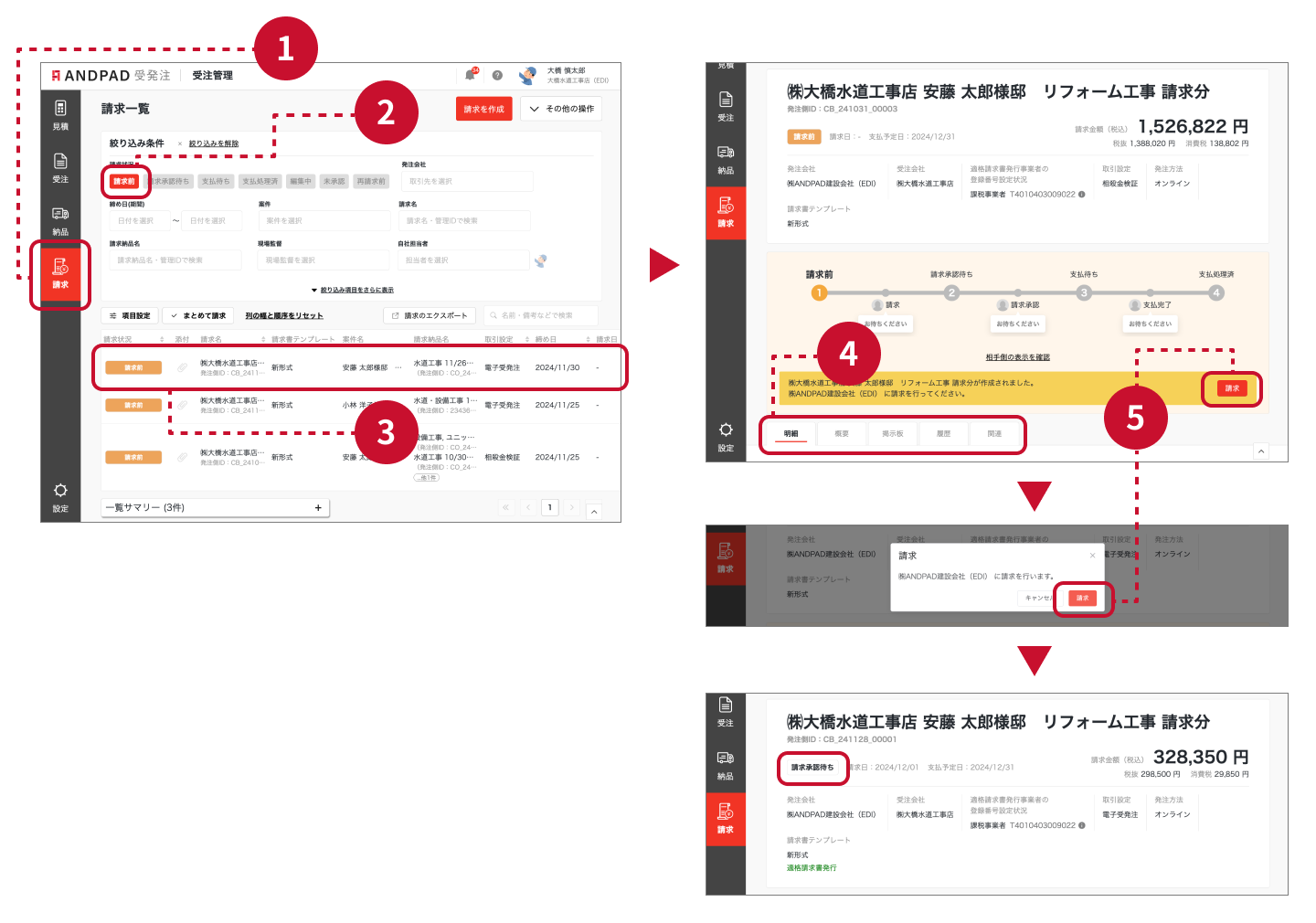
Task: Click step 2 請求承認待ち on the progress tracker
Action: tap(951, 292)
